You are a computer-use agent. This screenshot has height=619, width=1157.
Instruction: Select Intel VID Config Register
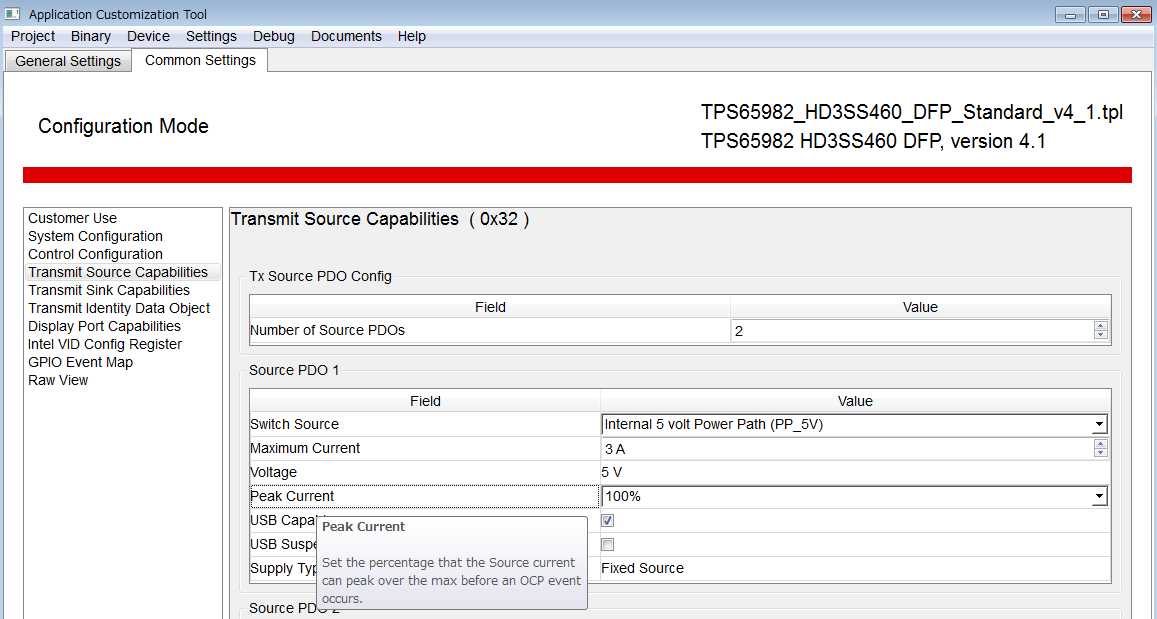coord(105,345)
